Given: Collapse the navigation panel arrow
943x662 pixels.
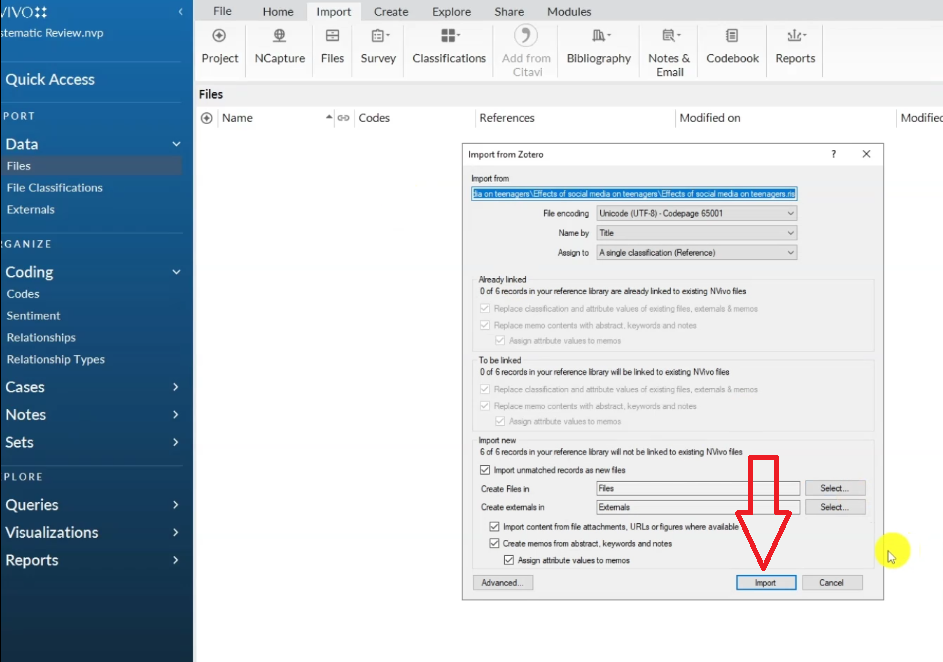Looking at the screenshot, I should click(x=180, y=11).
